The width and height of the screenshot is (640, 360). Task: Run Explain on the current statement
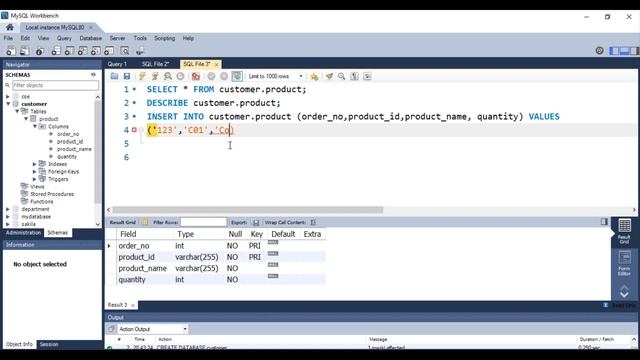point(167,76)
